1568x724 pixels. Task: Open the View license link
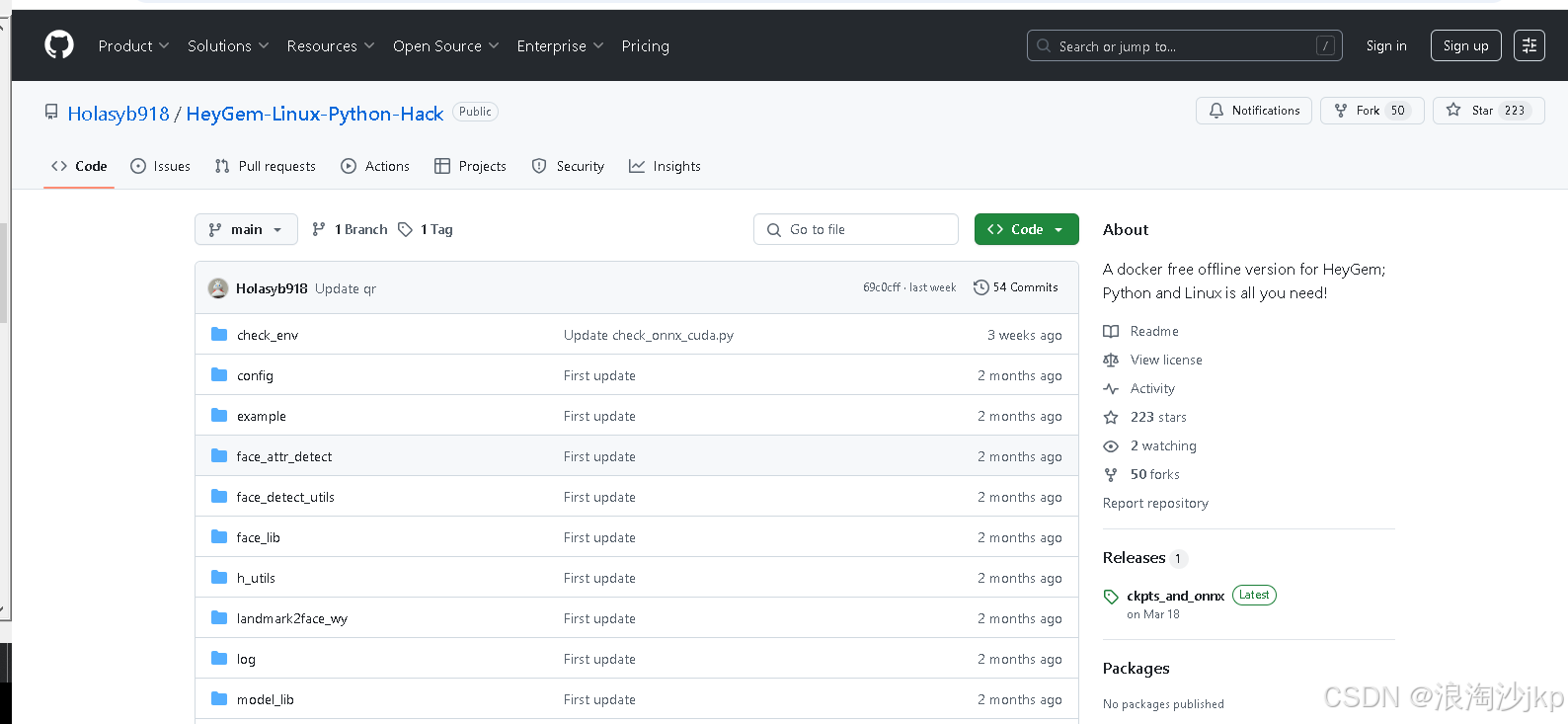(1166, 360)
